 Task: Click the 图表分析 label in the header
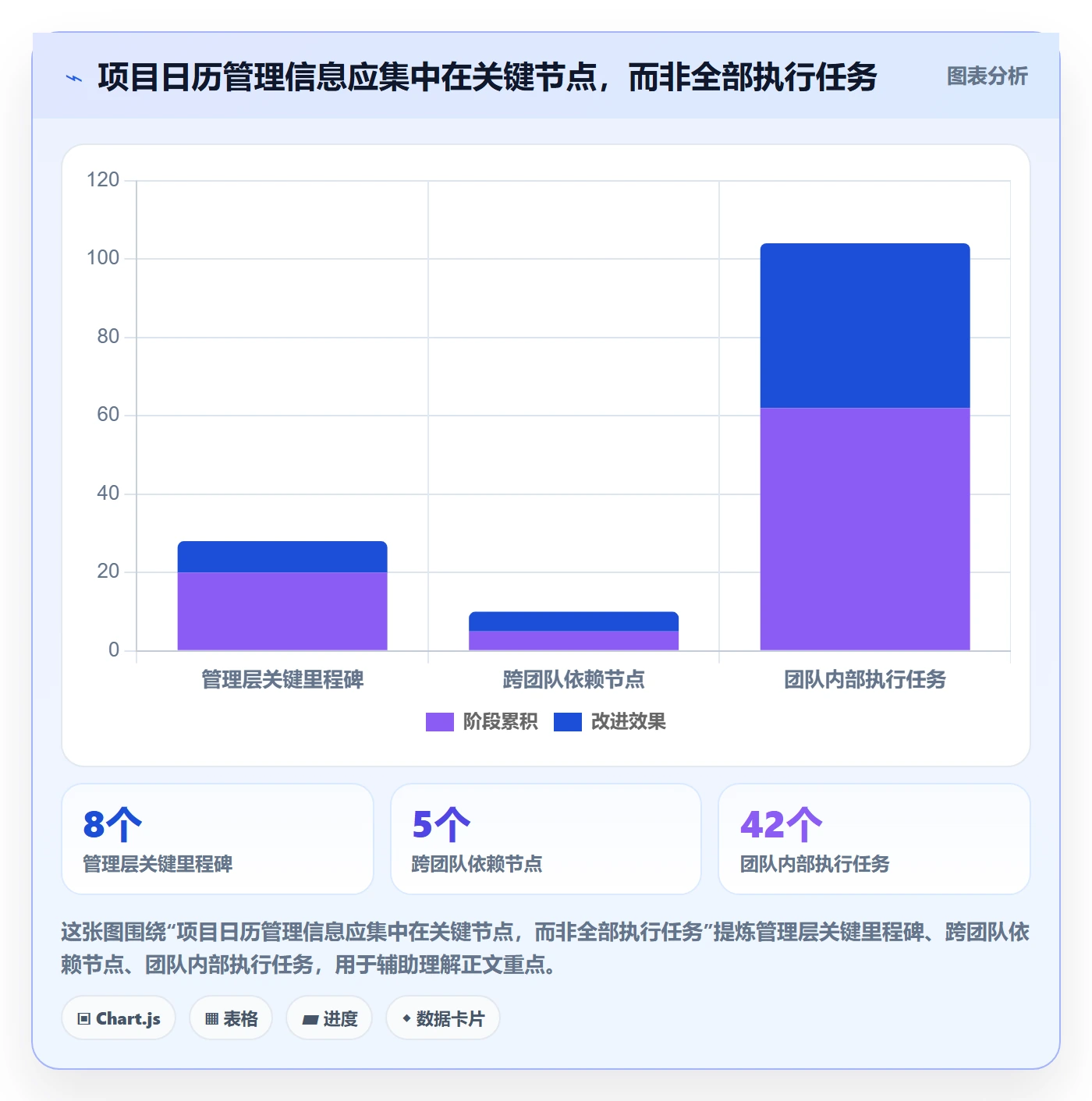tap(987, 76)
